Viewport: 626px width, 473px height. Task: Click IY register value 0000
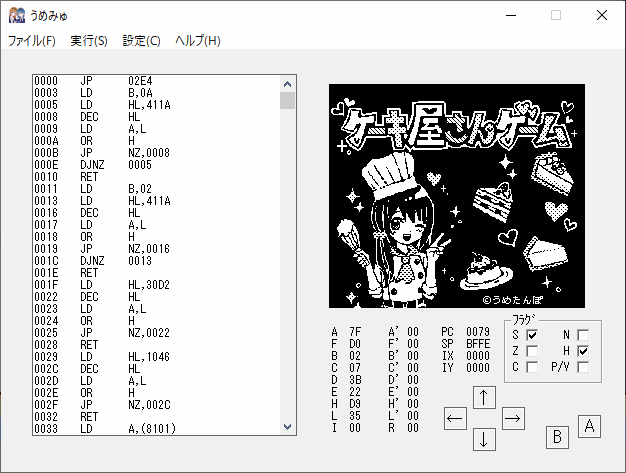(x=478, y=368)
